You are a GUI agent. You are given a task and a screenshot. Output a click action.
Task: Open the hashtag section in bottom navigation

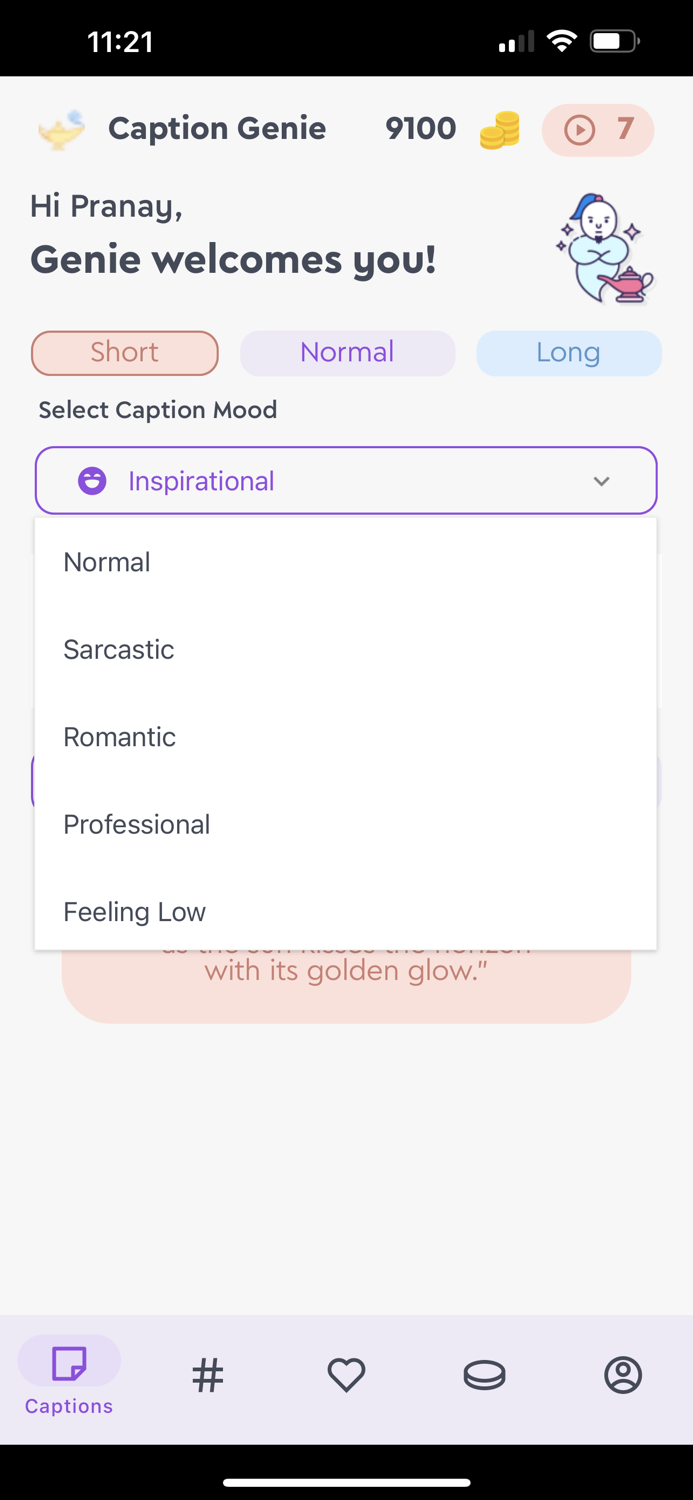207,1375
